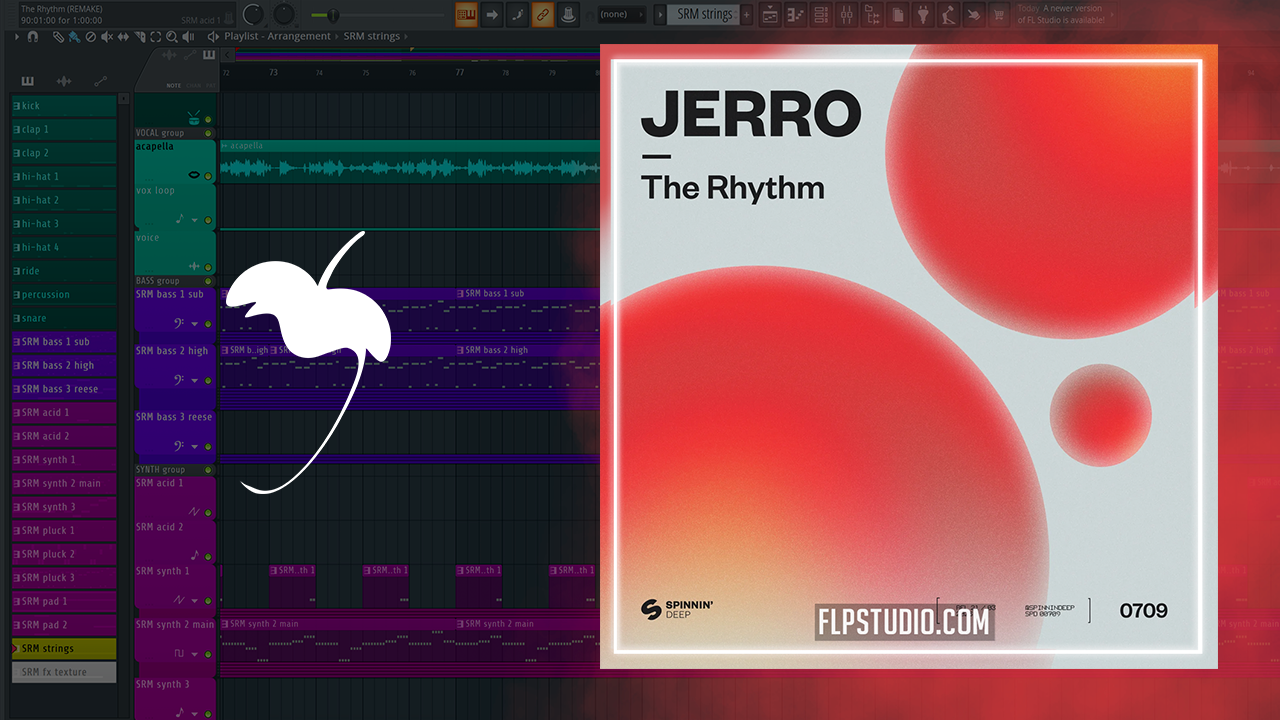Open the (none) pattern snap dropdown
The image size is (1280, 720).
tap(620, 15)
